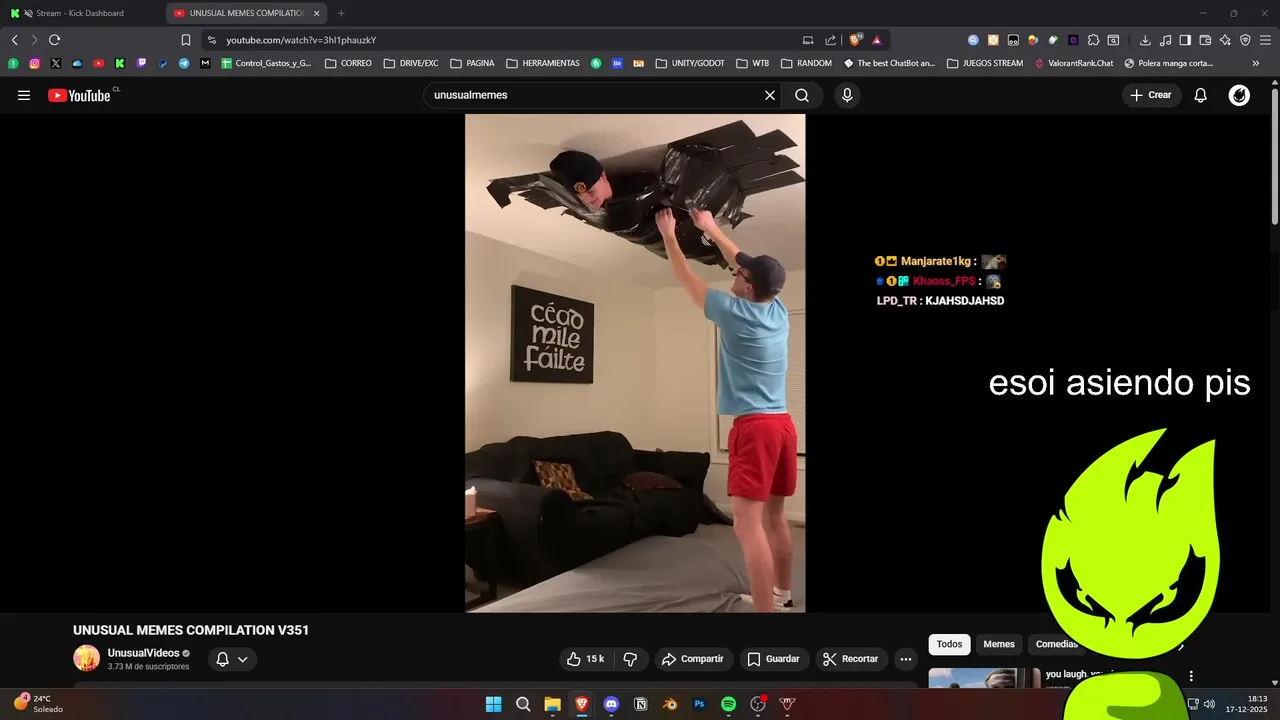1280x720 pixels.
Task: Like the video with 15 k likes
Action: (x=585, y=659)
